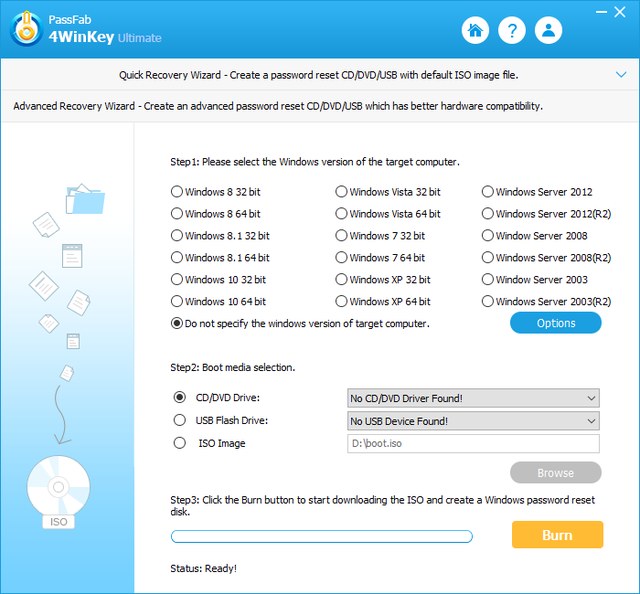Select Windows 7 64 bit option
Viewport: 640px width, 594px height.
(x=341, y=258)
